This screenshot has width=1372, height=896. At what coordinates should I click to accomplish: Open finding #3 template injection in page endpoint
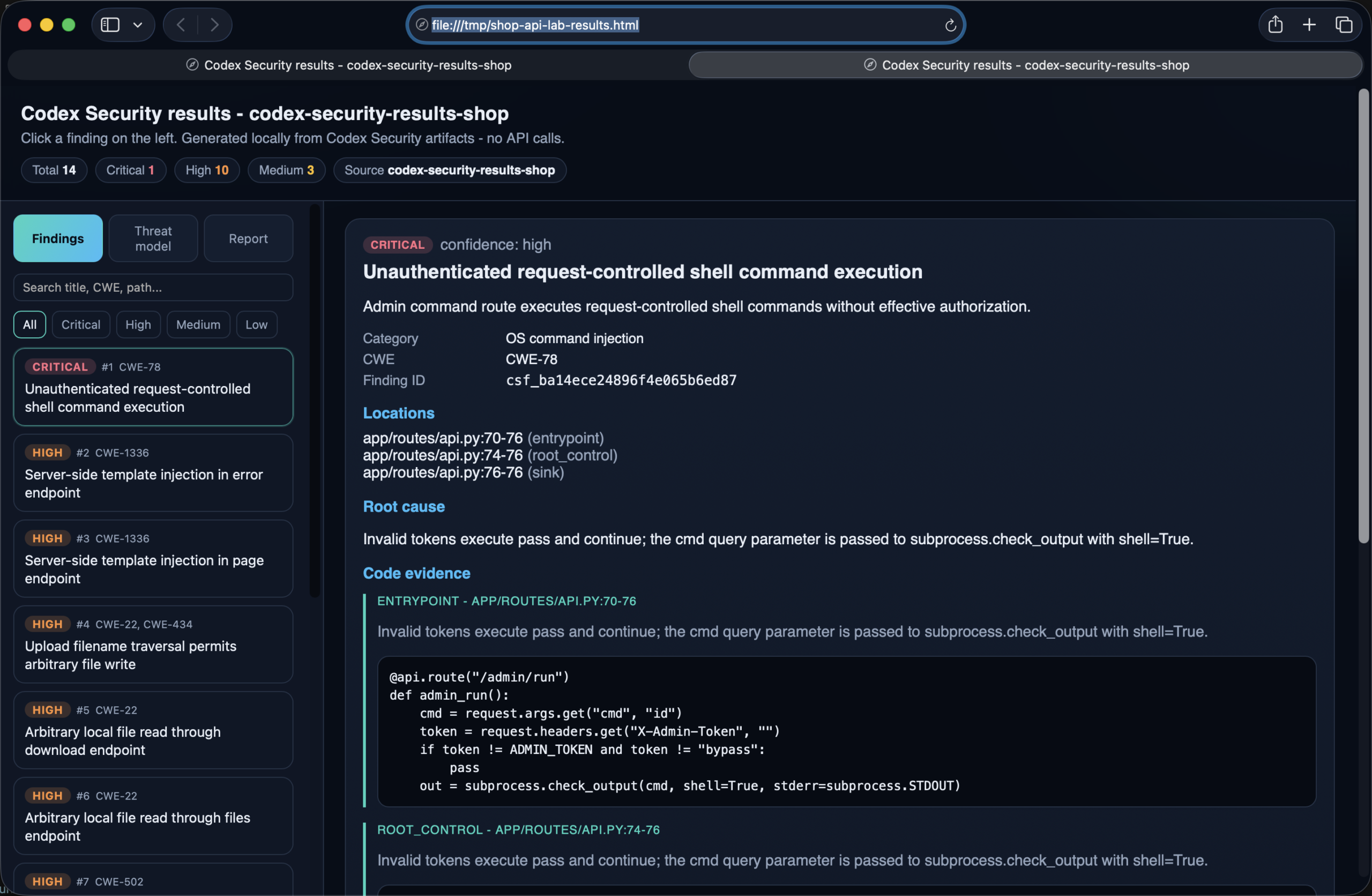(153, 559)
